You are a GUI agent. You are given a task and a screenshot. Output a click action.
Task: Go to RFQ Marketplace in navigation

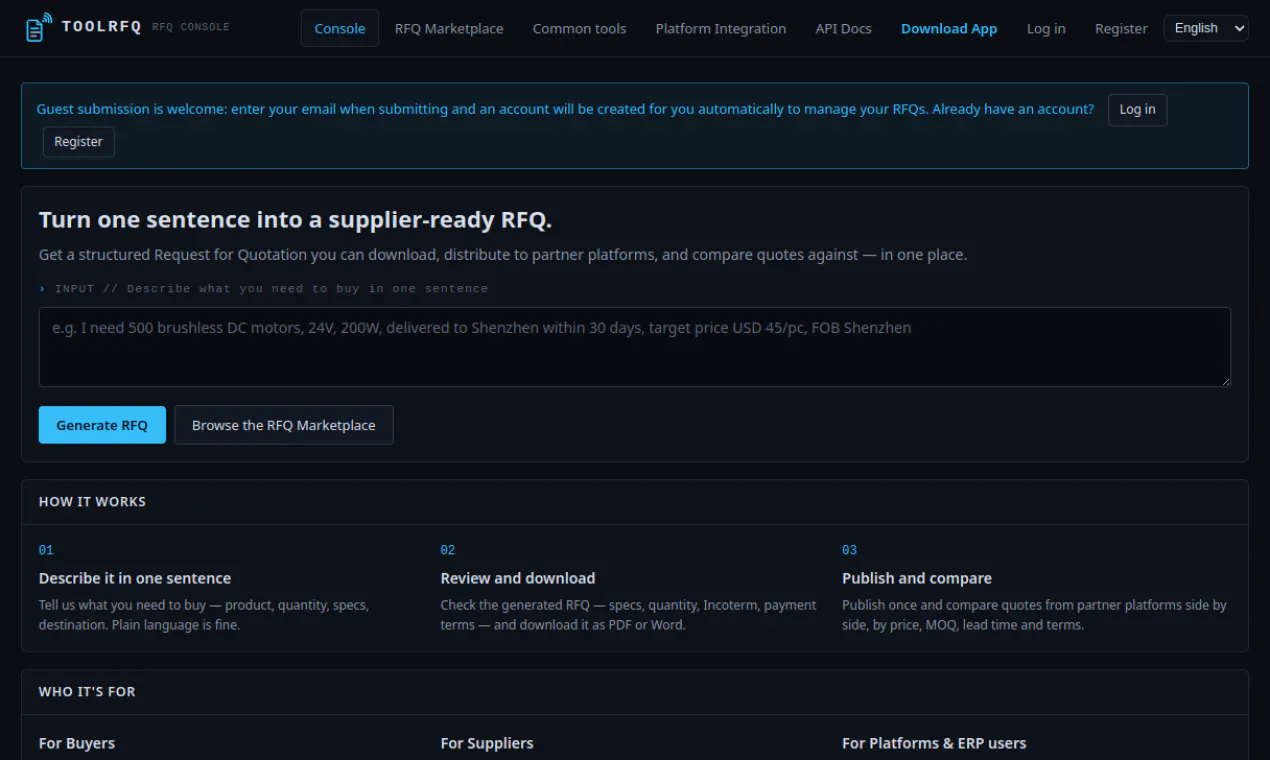click(x=449, y=28)
